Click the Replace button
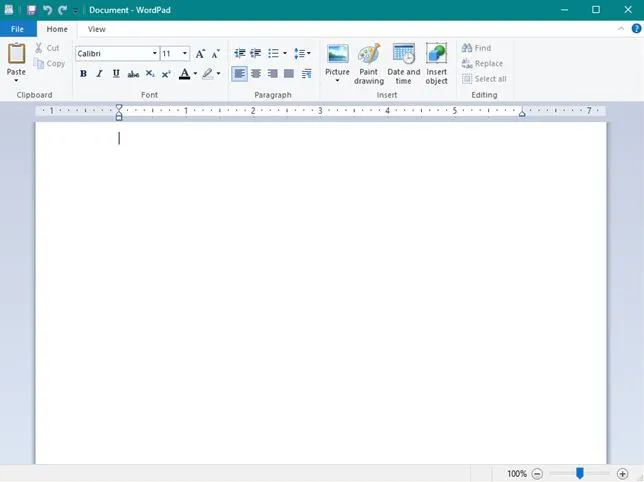 (481, 63)
